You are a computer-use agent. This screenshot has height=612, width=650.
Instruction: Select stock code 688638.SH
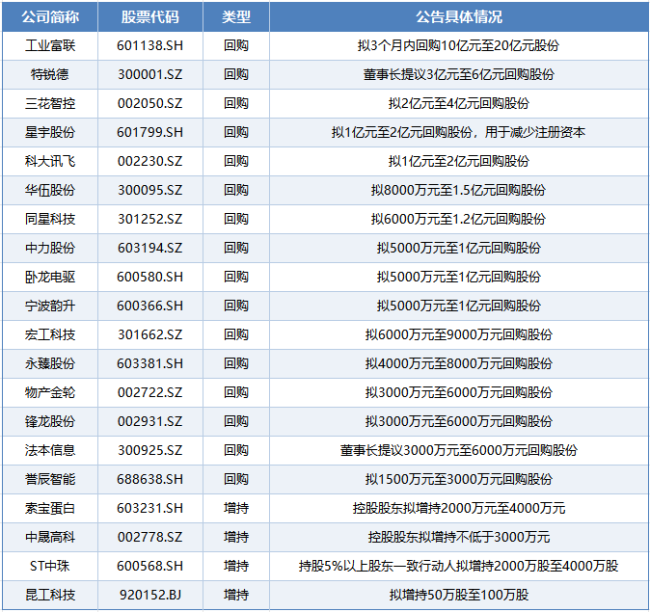pos(150,479)
